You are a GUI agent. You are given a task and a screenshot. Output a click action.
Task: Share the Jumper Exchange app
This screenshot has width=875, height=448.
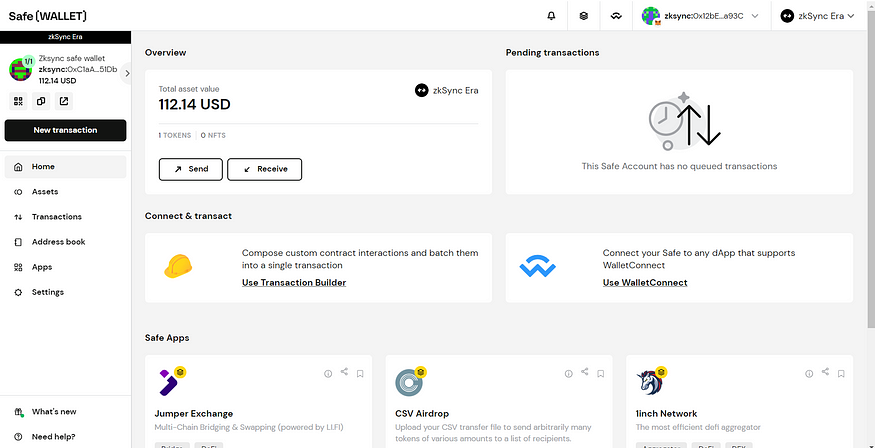coord(344,372)
